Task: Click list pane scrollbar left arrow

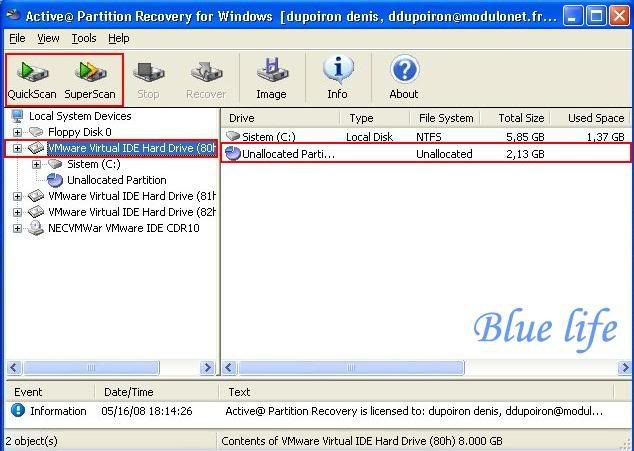Action: pyautogui.click(x=229, y=367)
